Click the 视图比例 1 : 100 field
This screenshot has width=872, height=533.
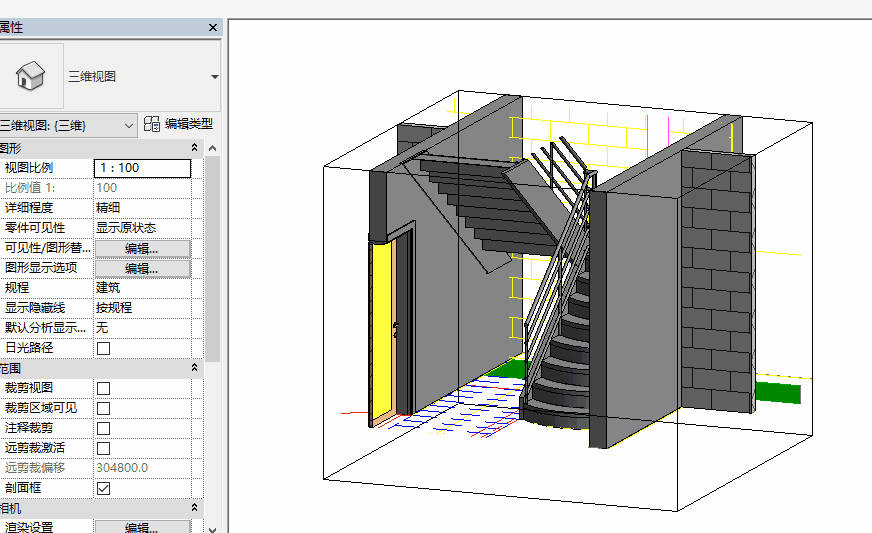[142, 168]
